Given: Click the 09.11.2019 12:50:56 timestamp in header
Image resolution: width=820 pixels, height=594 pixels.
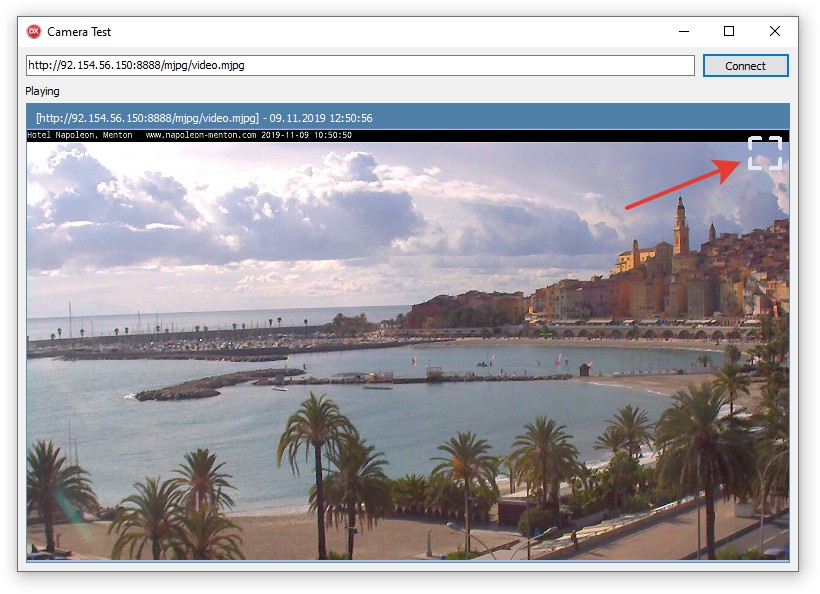Looking at the screenshot, I should coord(321,118).
